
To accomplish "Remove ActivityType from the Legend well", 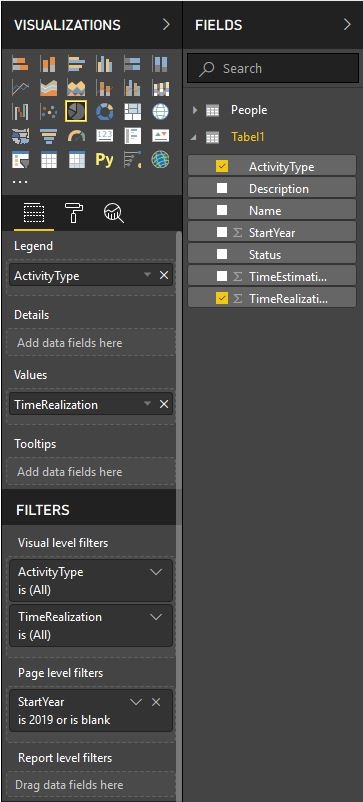I will click(164, 275).
